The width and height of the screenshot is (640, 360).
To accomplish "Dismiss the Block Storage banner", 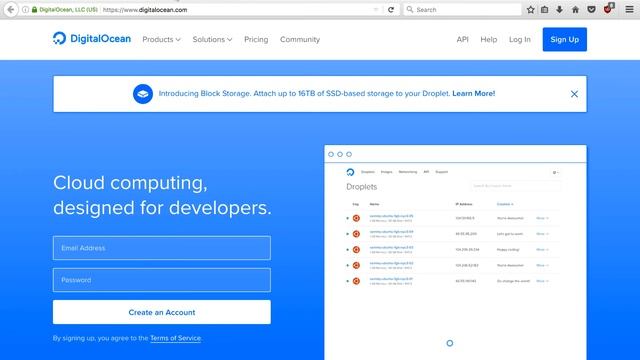I will tap(574, 94).
